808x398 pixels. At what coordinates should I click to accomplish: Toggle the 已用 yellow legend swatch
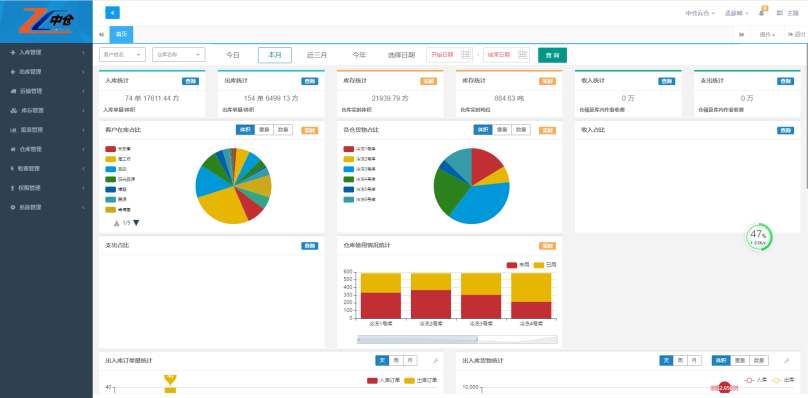pyautogui.click(x=538, y=265)
